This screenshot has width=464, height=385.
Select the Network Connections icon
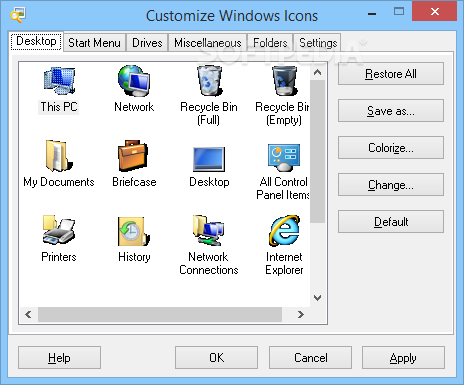coord(209,230)
